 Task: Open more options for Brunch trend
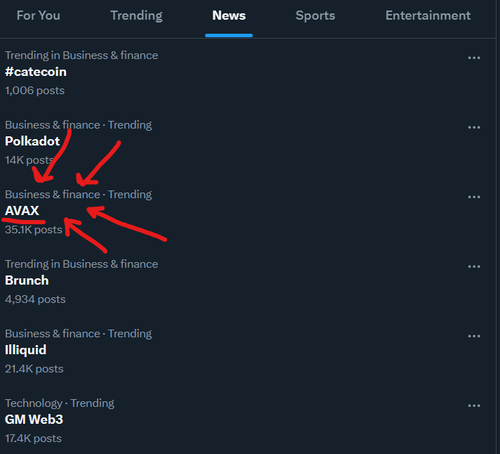[x=474, y=267]
